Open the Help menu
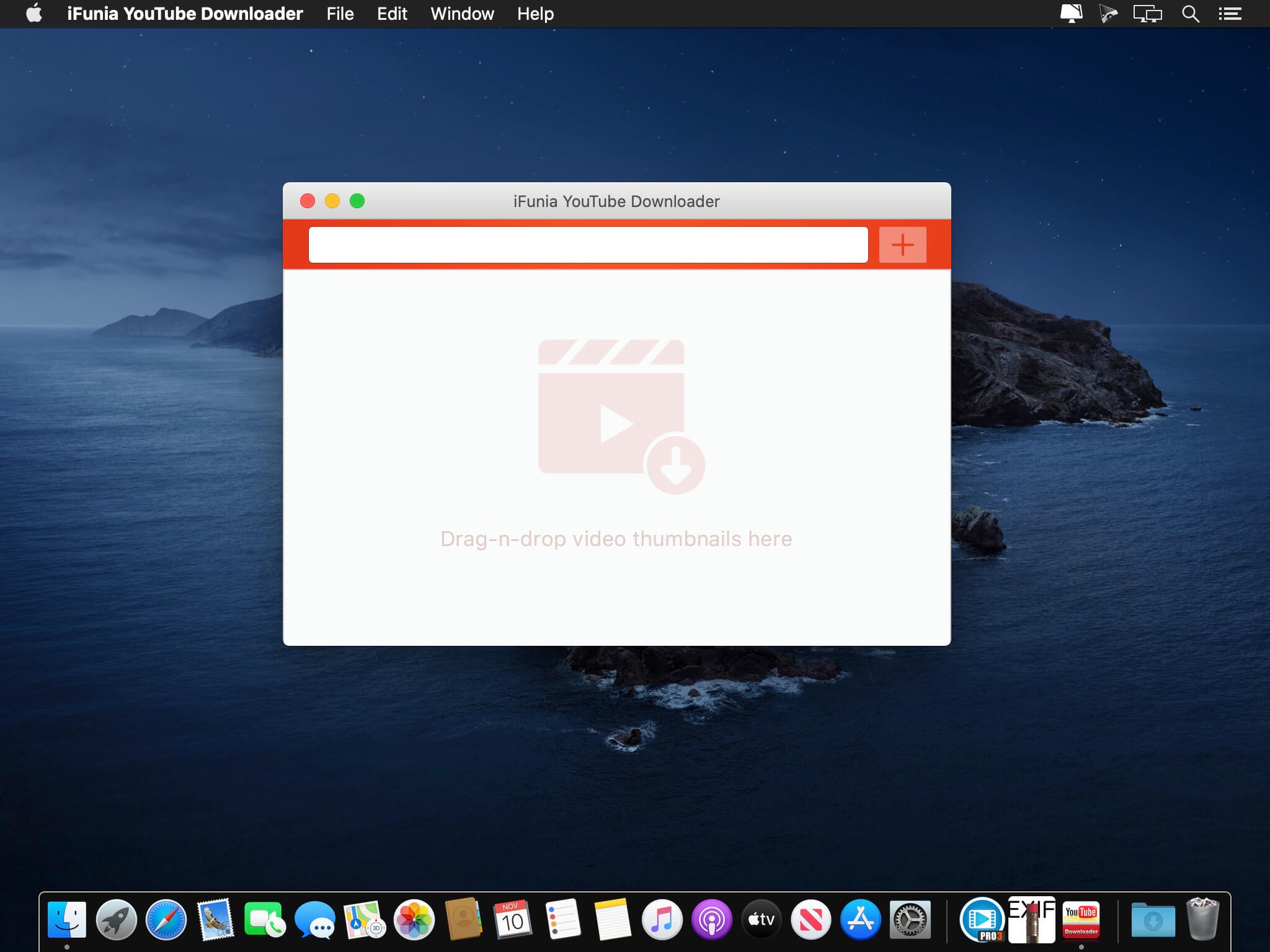The width and height of the screenshot is (1270, 952). pyautogui.click(x=535, y=14)
